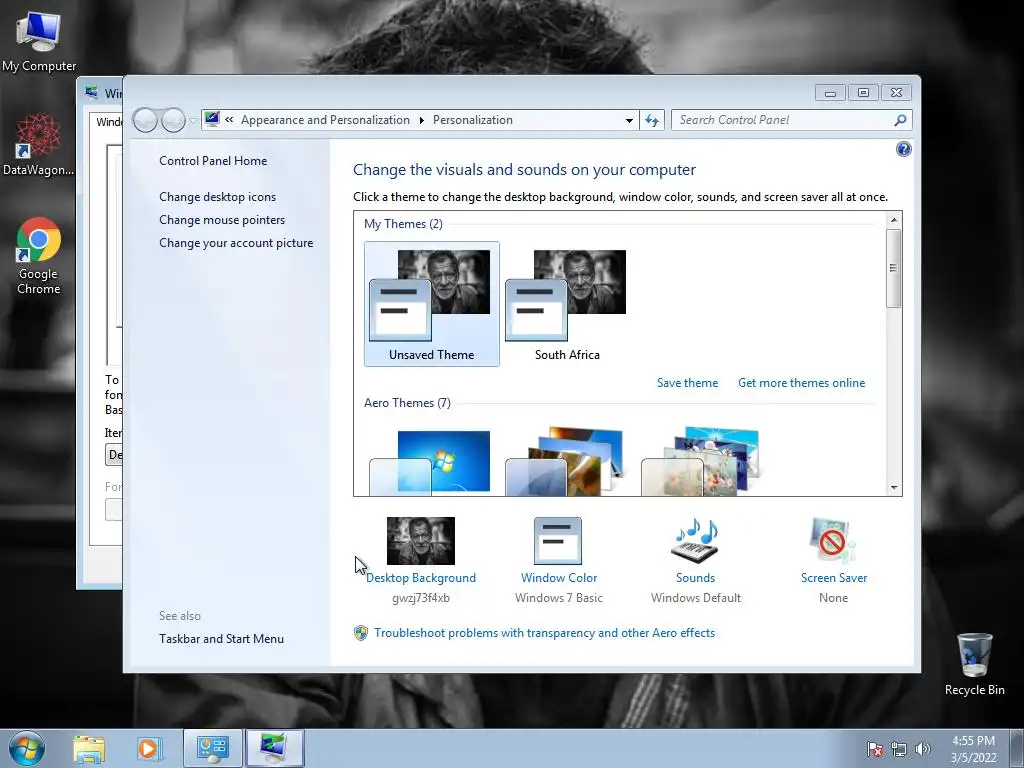Click the Refresh button beside the address bar
The width and height of the screenshot is (1024, 768).
click(x=652, y=120)
